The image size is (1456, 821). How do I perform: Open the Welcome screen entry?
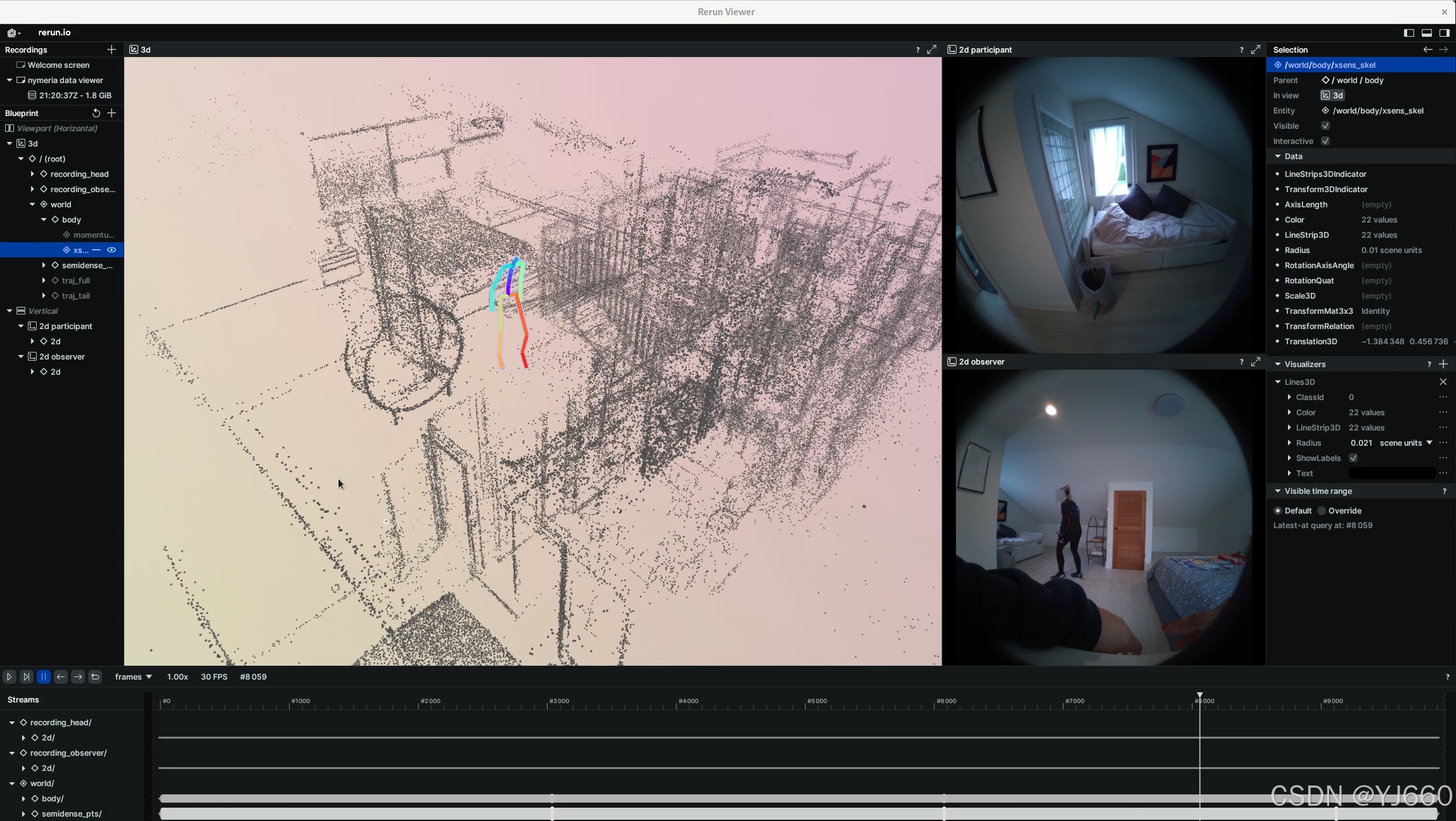pyautogui.click(x=58, y=65)
